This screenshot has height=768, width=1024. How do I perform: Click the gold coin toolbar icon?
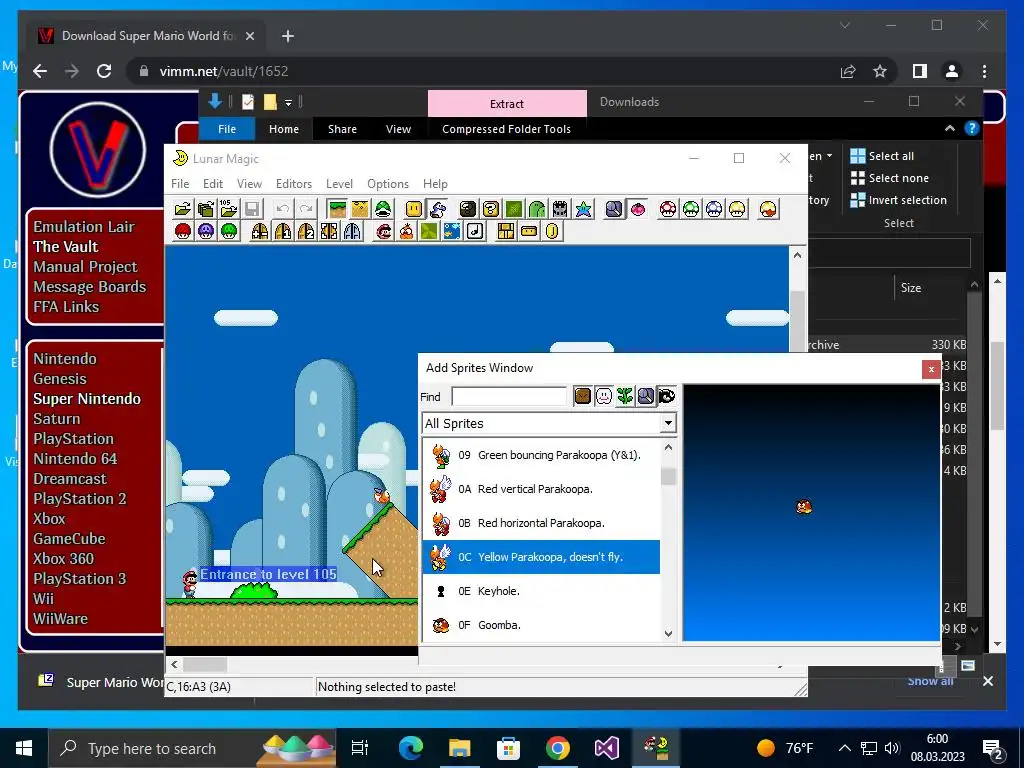552,231
